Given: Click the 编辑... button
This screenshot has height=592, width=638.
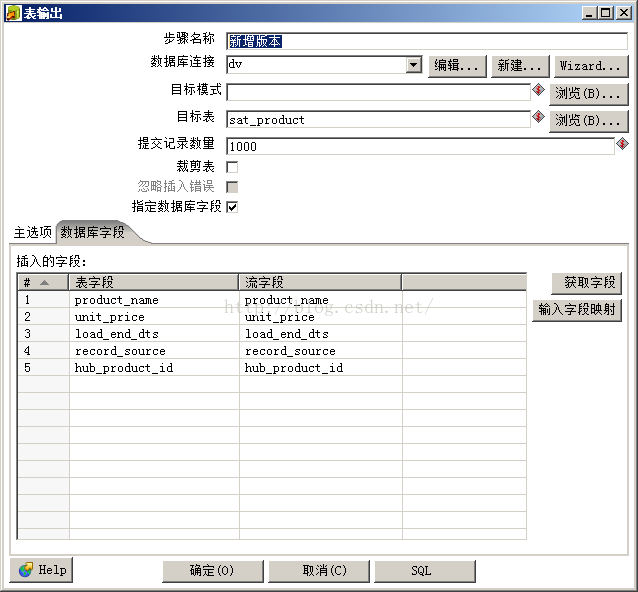Looking at the screenshot, I should [x=457, y=66].
